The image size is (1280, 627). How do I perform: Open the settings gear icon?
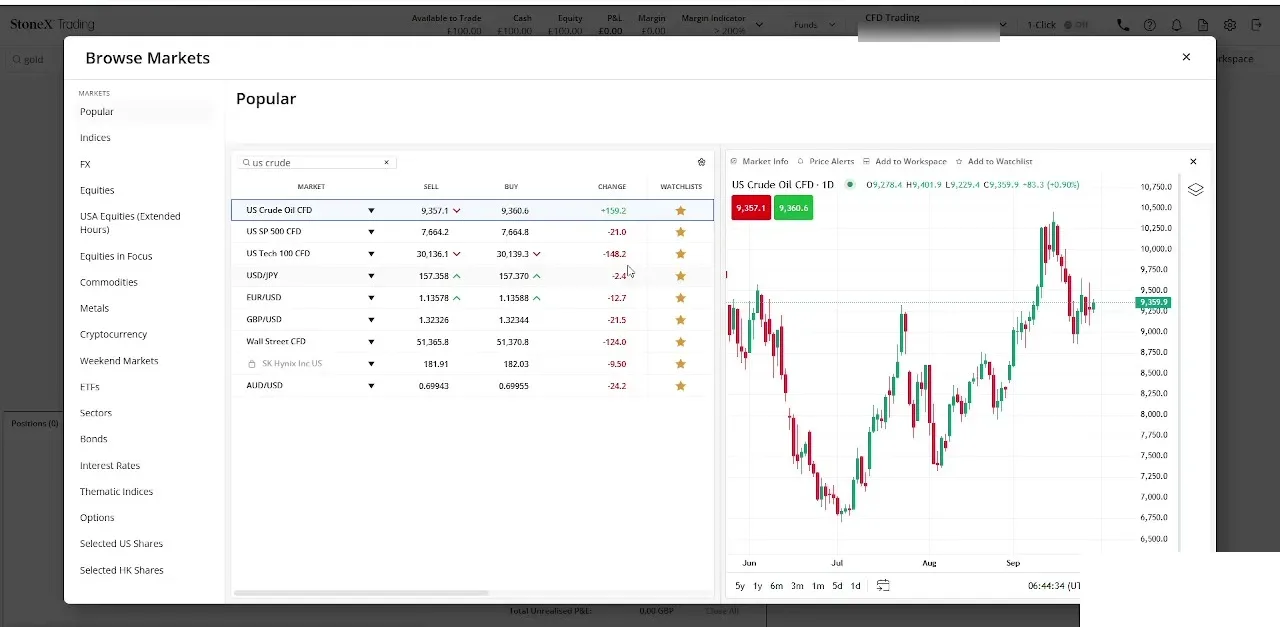[x=1230, y=25]
